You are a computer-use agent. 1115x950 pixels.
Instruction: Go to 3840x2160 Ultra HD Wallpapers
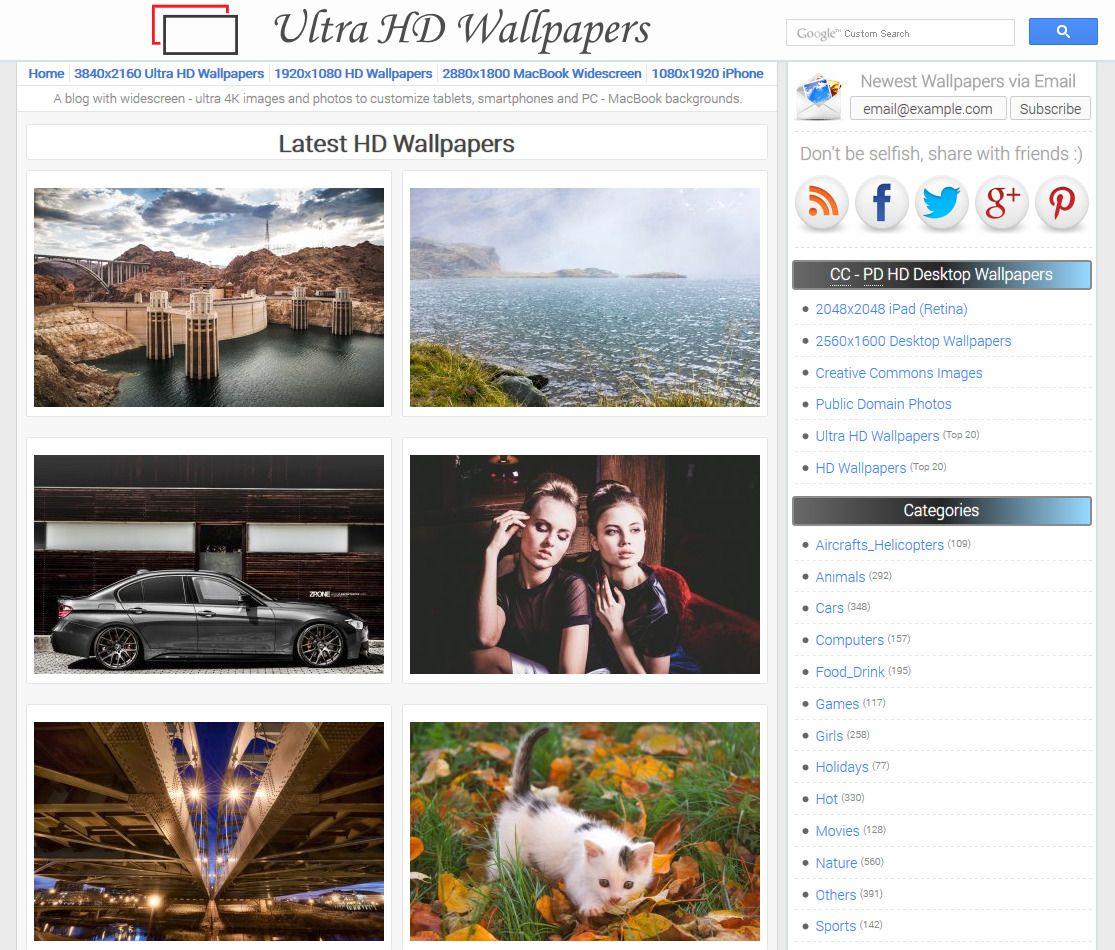169,73
